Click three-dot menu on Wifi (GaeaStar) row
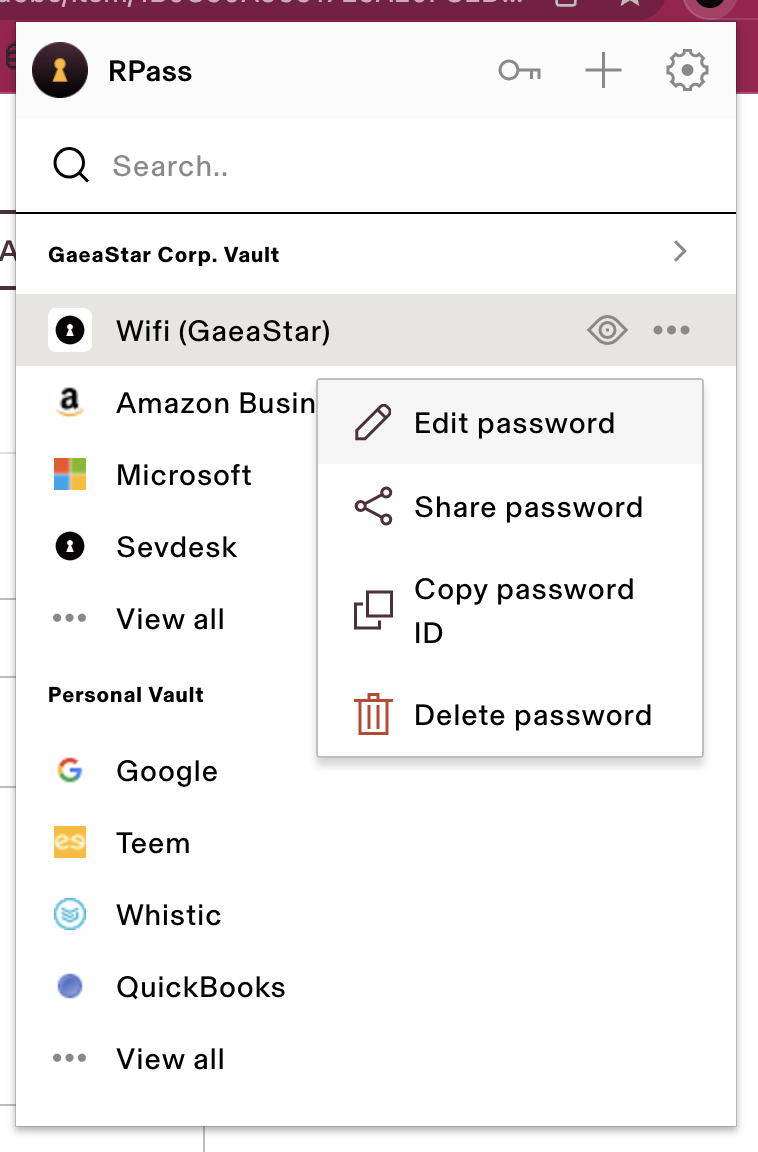Screen dimensions: 758x1152 point(671,330)
